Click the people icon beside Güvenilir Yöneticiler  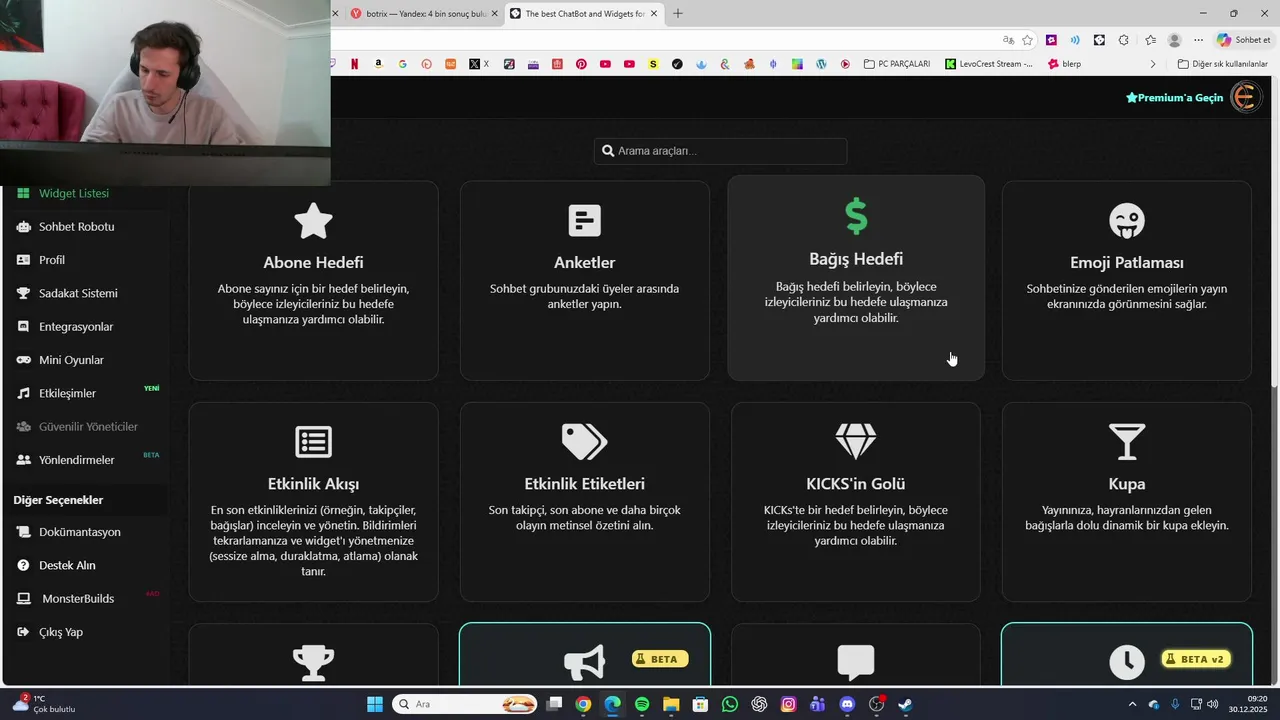pyautogui.click(x=23, y=426)
